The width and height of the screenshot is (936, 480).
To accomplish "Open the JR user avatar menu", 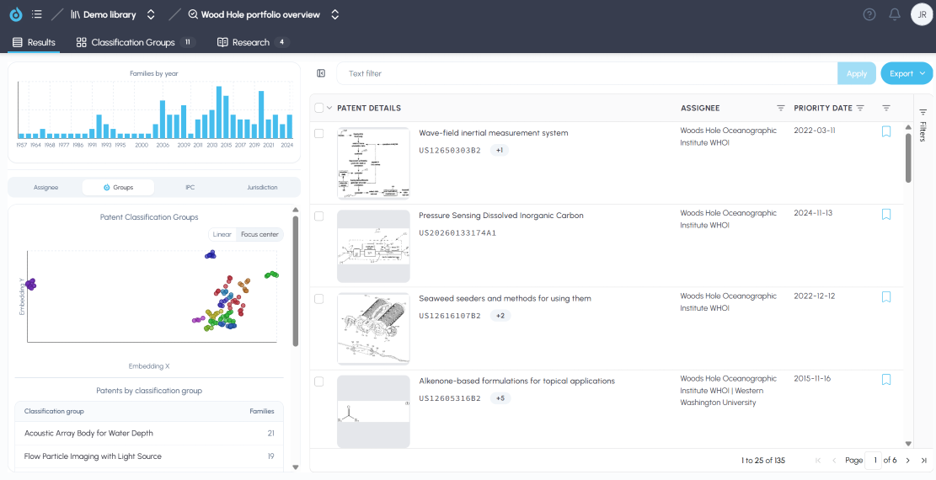I will coord(922,14).
